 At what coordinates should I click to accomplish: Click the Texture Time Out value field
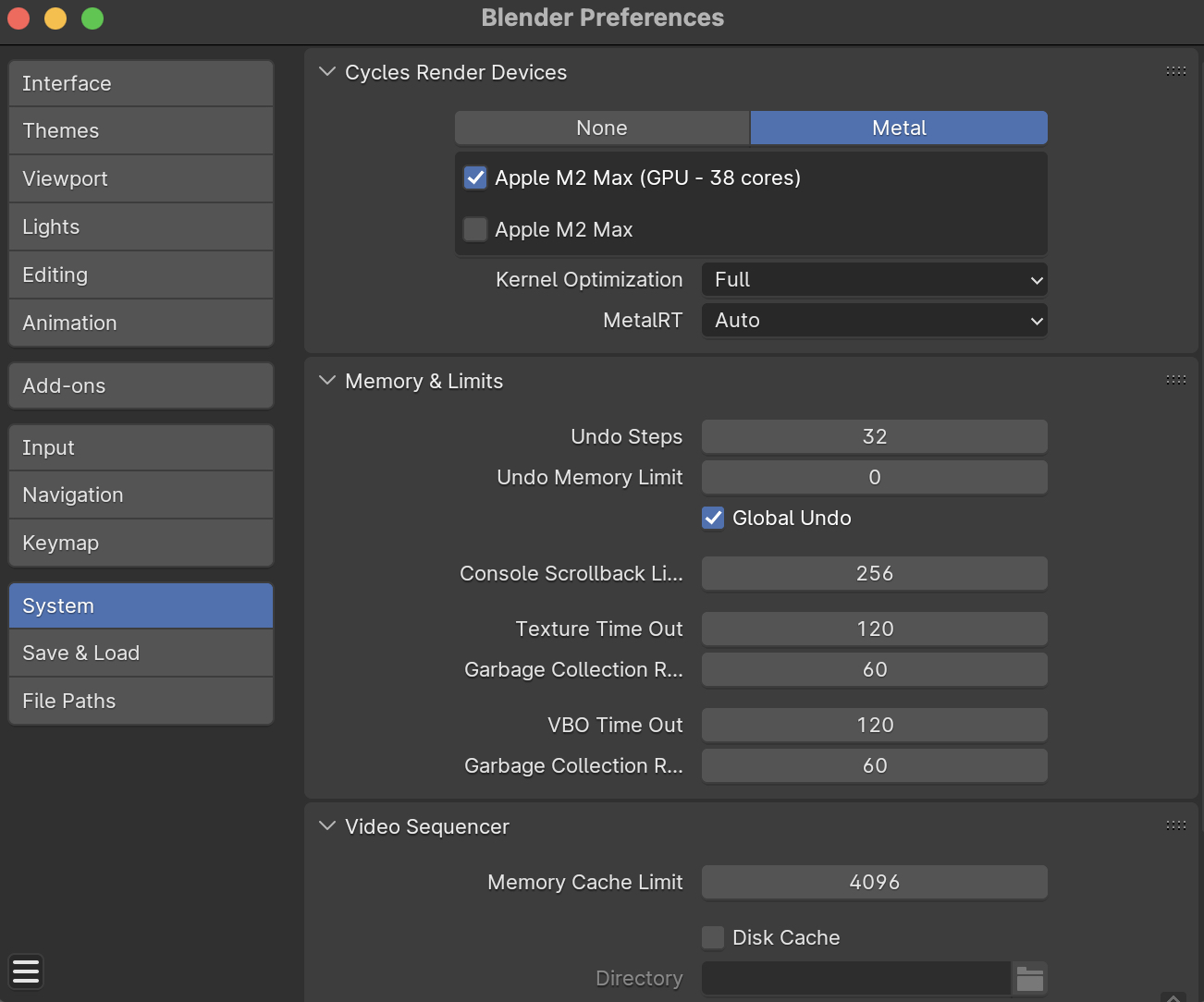tap(875, 629)
